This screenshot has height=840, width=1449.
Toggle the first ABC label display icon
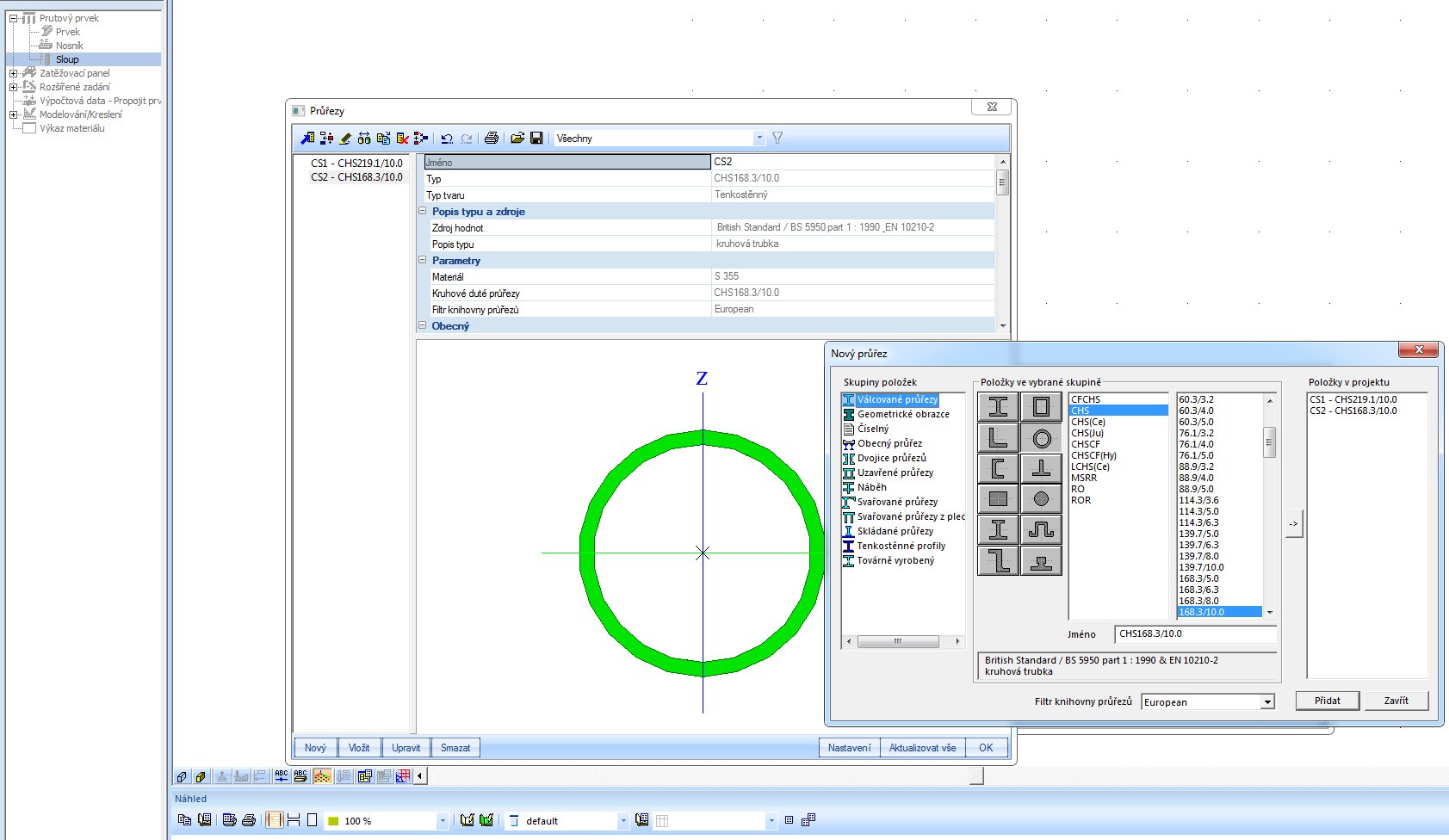(282, 775)
